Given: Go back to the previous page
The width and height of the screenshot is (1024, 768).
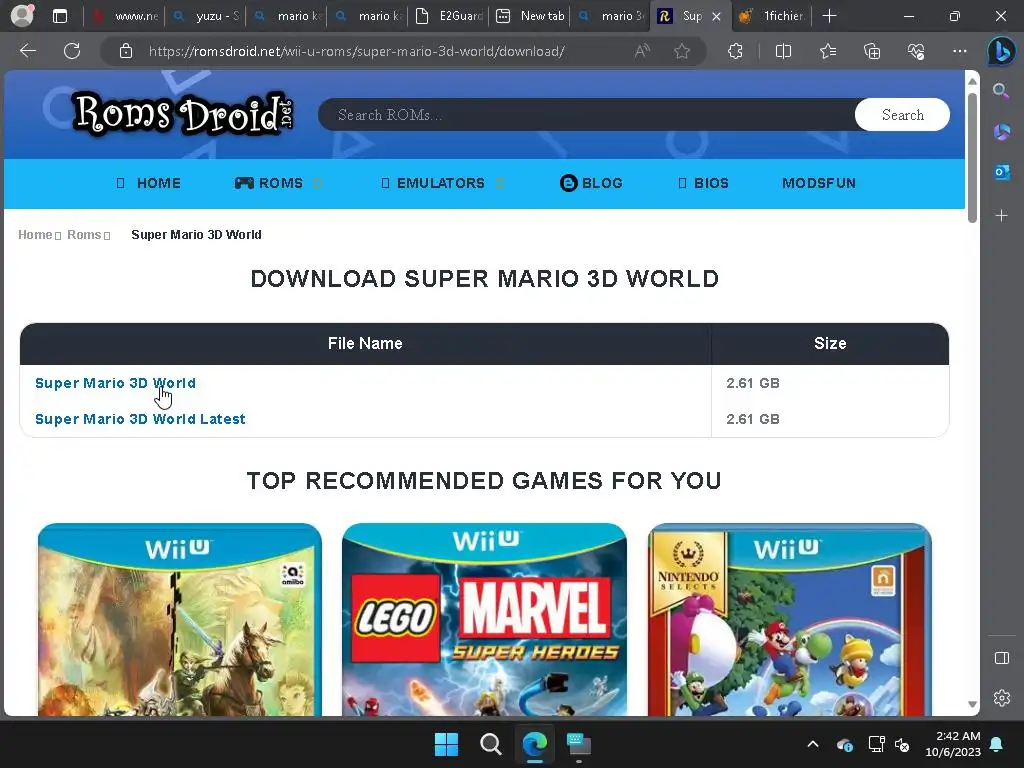Looking at the screenshot, I should click(x=27, y=51).
